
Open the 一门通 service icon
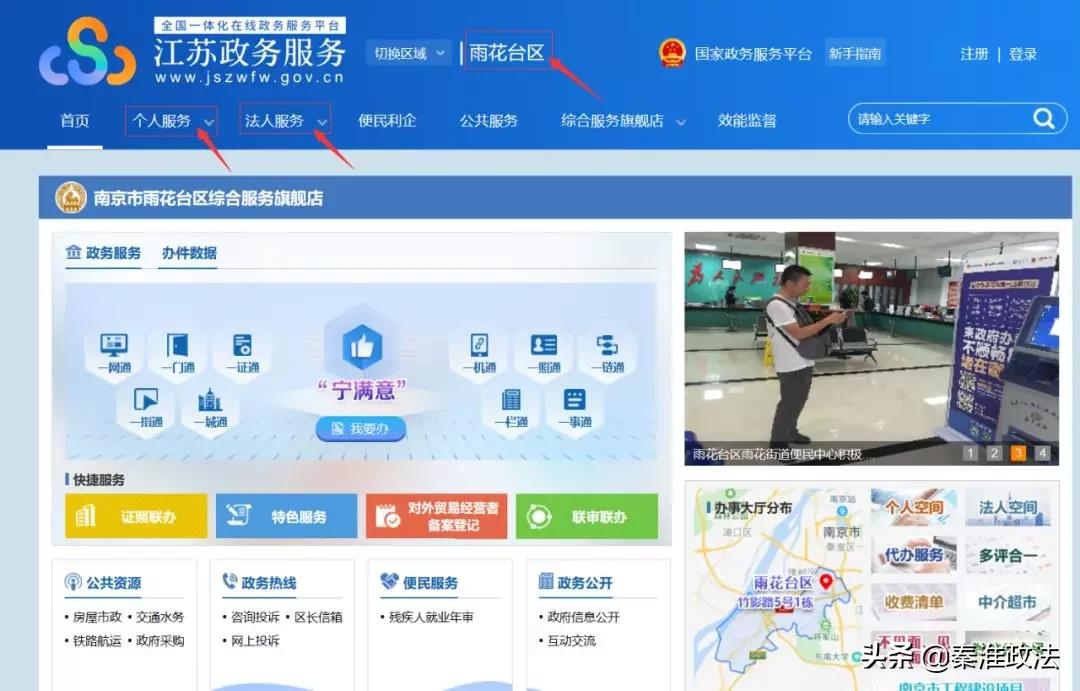click(177, 352)
